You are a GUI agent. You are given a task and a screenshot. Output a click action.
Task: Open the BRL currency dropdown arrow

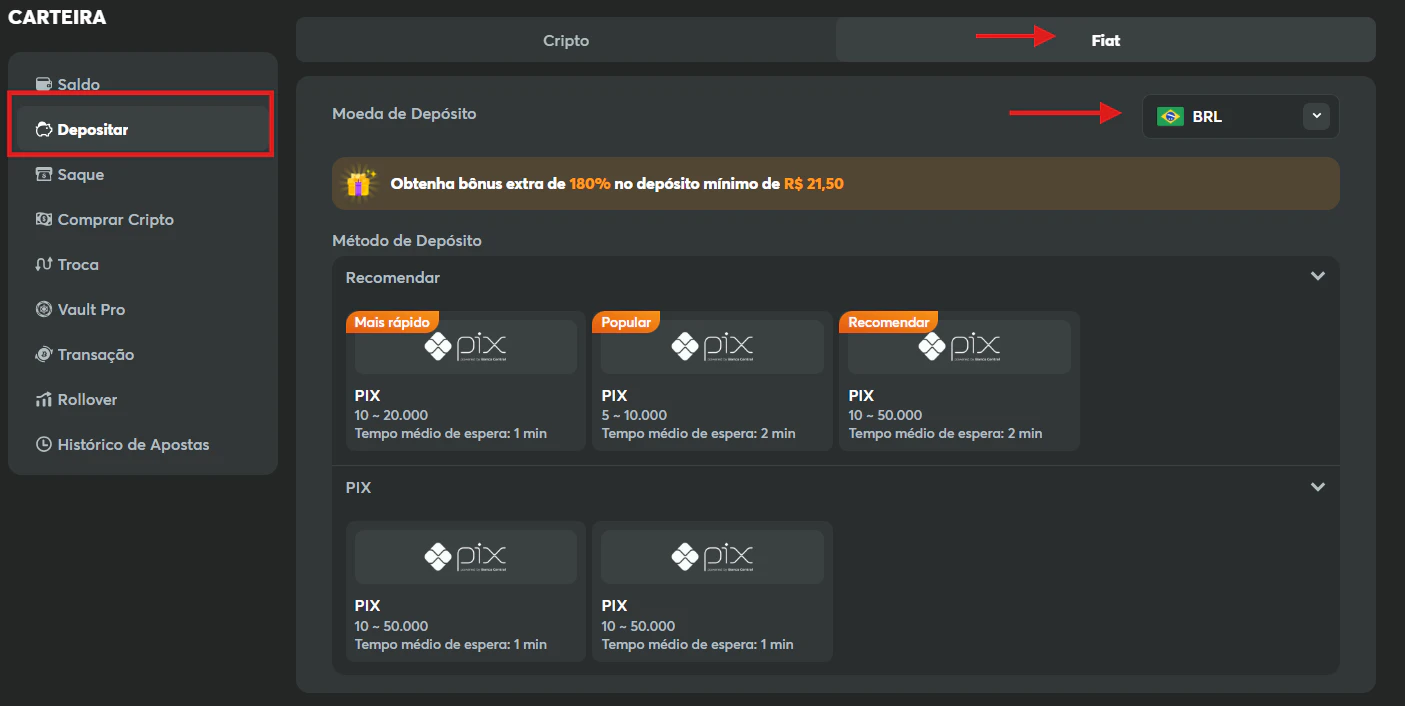pos(1317,117)
